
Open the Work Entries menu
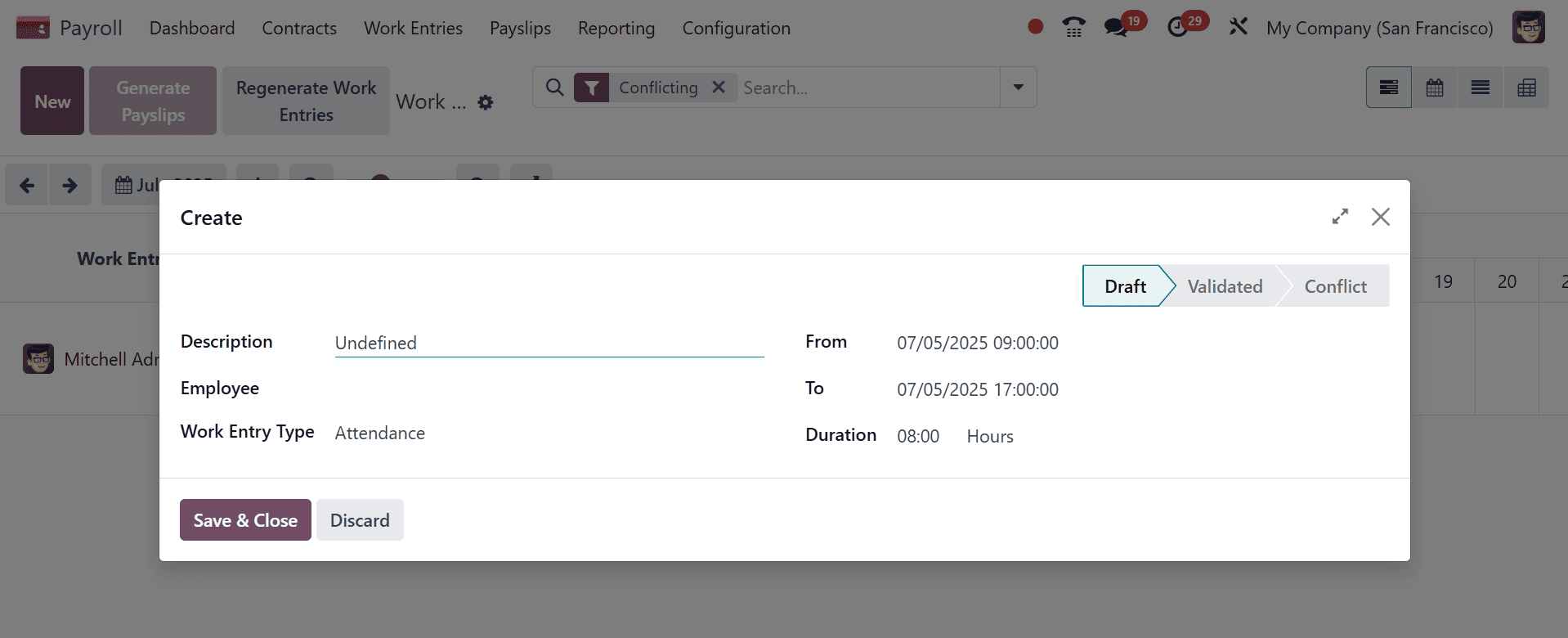[x=413, y=28]
